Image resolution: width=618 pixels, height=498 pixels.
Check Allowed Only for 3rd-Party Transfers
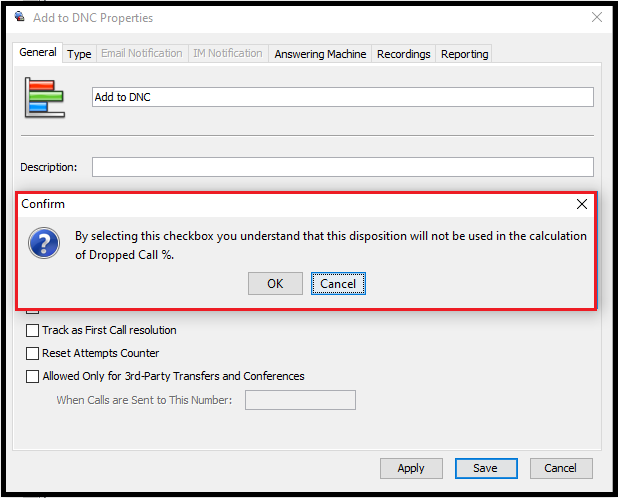(32, 376)
